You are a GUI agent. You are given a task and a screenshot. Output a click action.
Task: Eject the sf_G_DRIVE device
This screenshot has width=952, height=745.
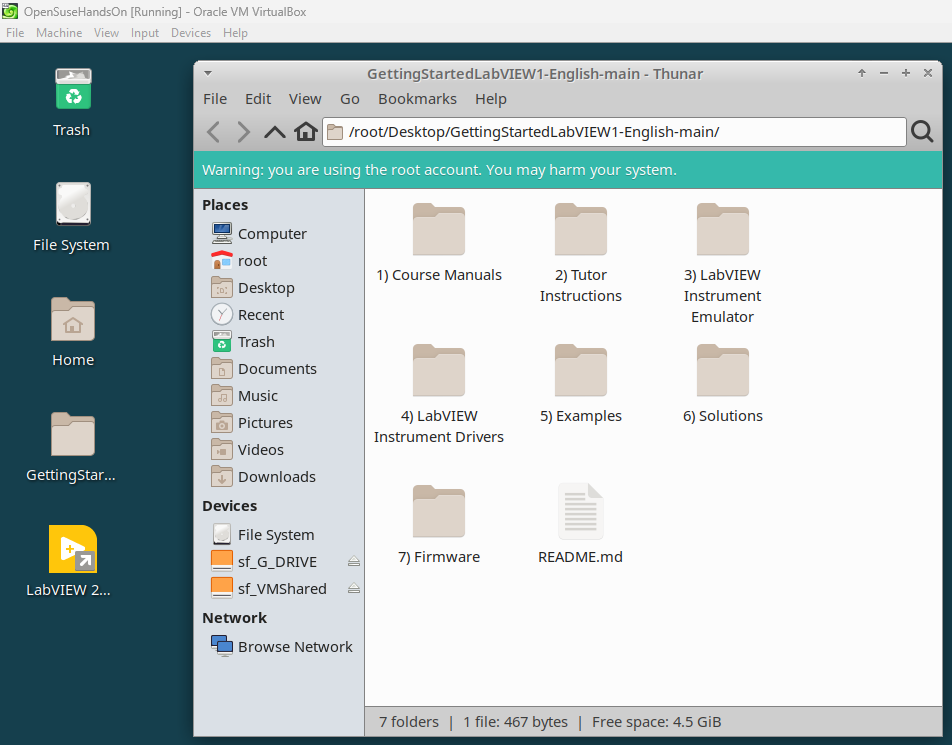tap(353, 562)
